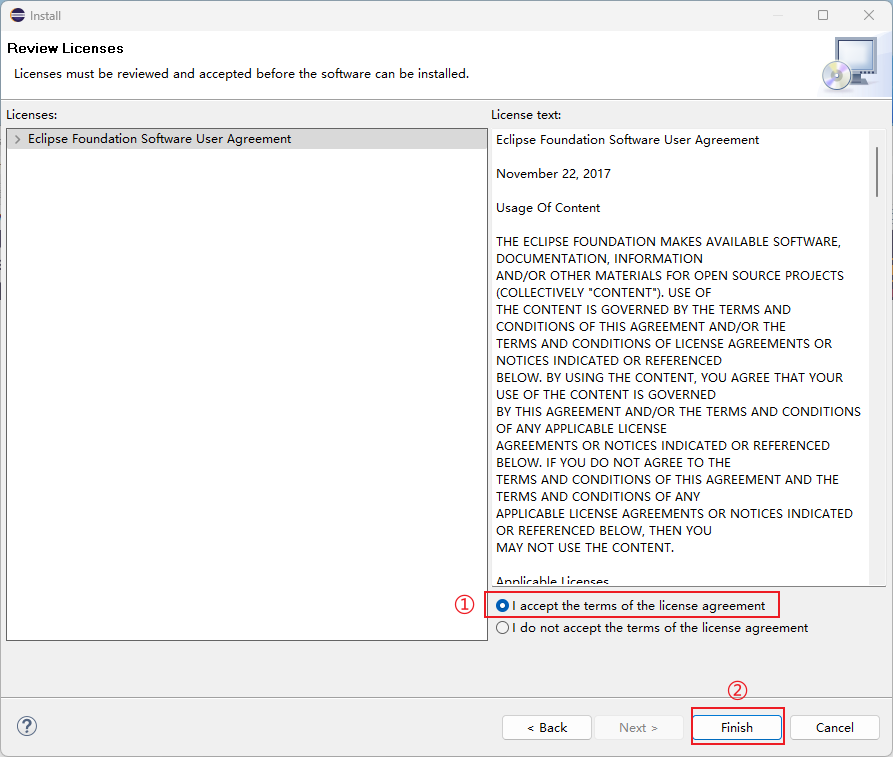Expand the Eclipse Foundation Software User Agreement entry
This screenshot has height=757, width=893.
tap(18, 139)
